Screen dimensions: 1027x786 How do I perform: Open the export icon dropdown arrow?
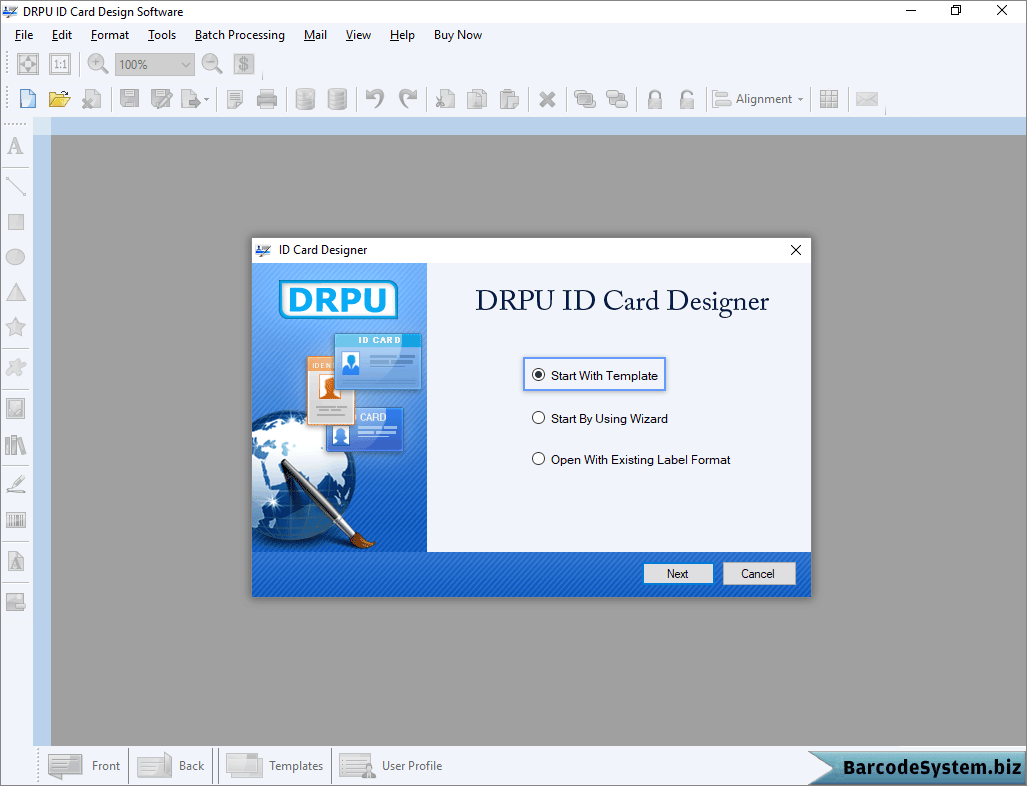click(x=206, y=100)
